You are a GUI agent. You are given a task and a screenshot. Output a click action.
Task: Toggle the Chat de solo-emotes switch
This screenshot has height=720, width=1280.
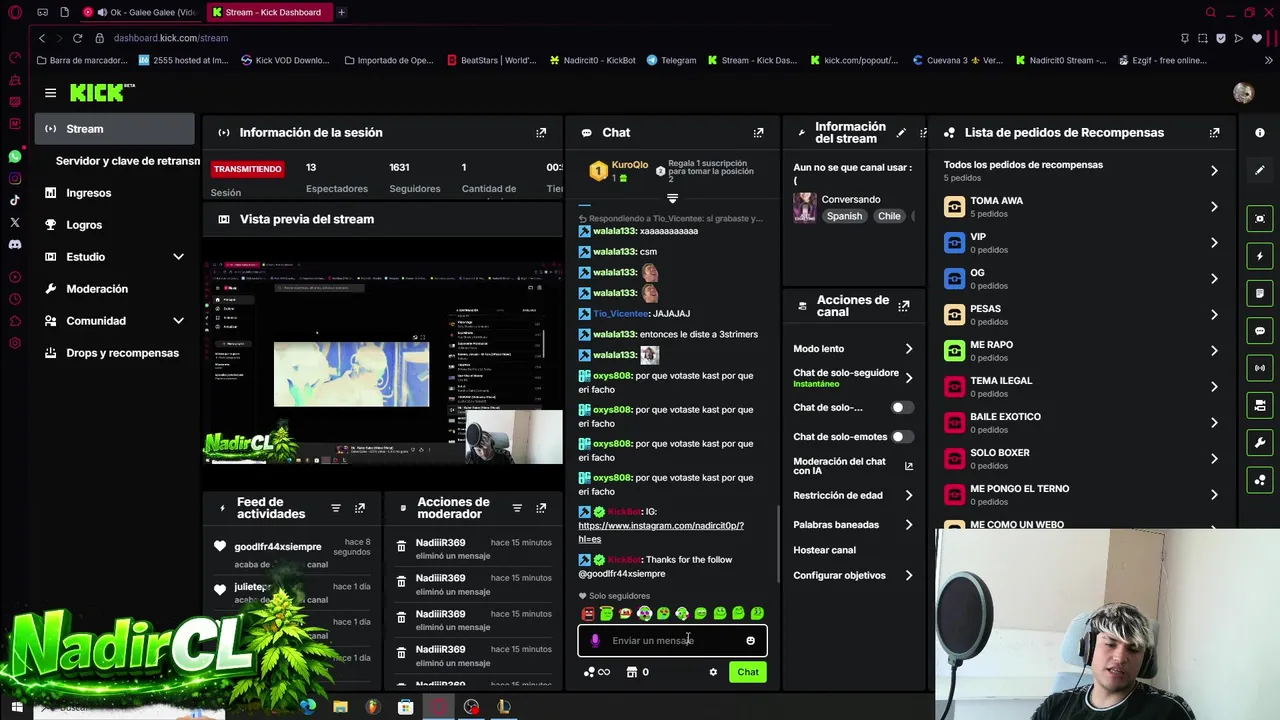902,437
